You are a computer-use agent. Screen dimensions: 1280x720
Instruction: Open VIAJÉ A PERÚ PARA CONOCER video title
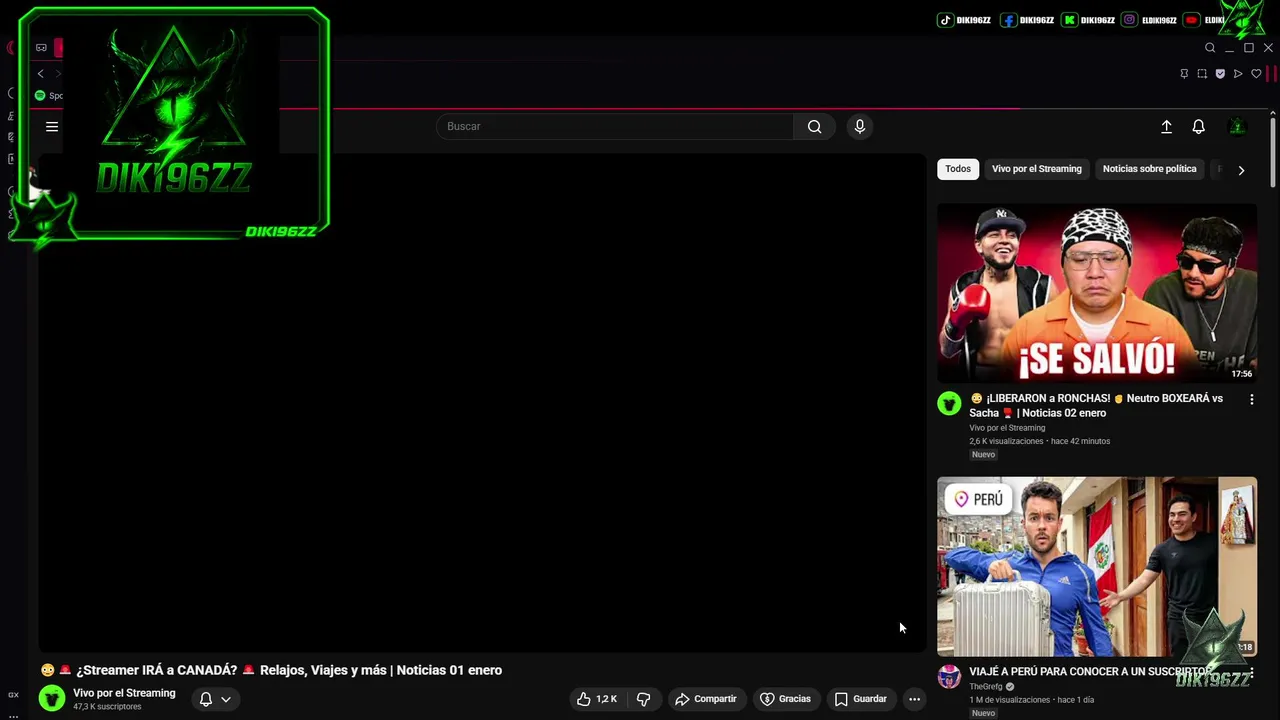[x=1090, y=672]
